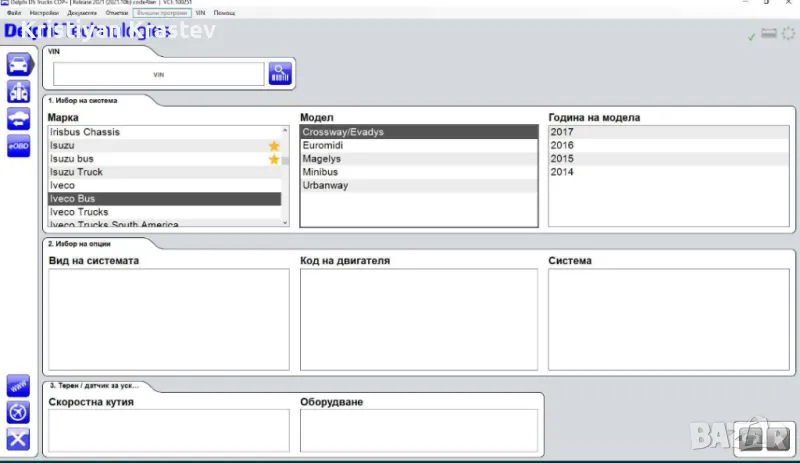Click the airplane flight recorder icon
Viewport: 800px width, 463px height.
18,411
